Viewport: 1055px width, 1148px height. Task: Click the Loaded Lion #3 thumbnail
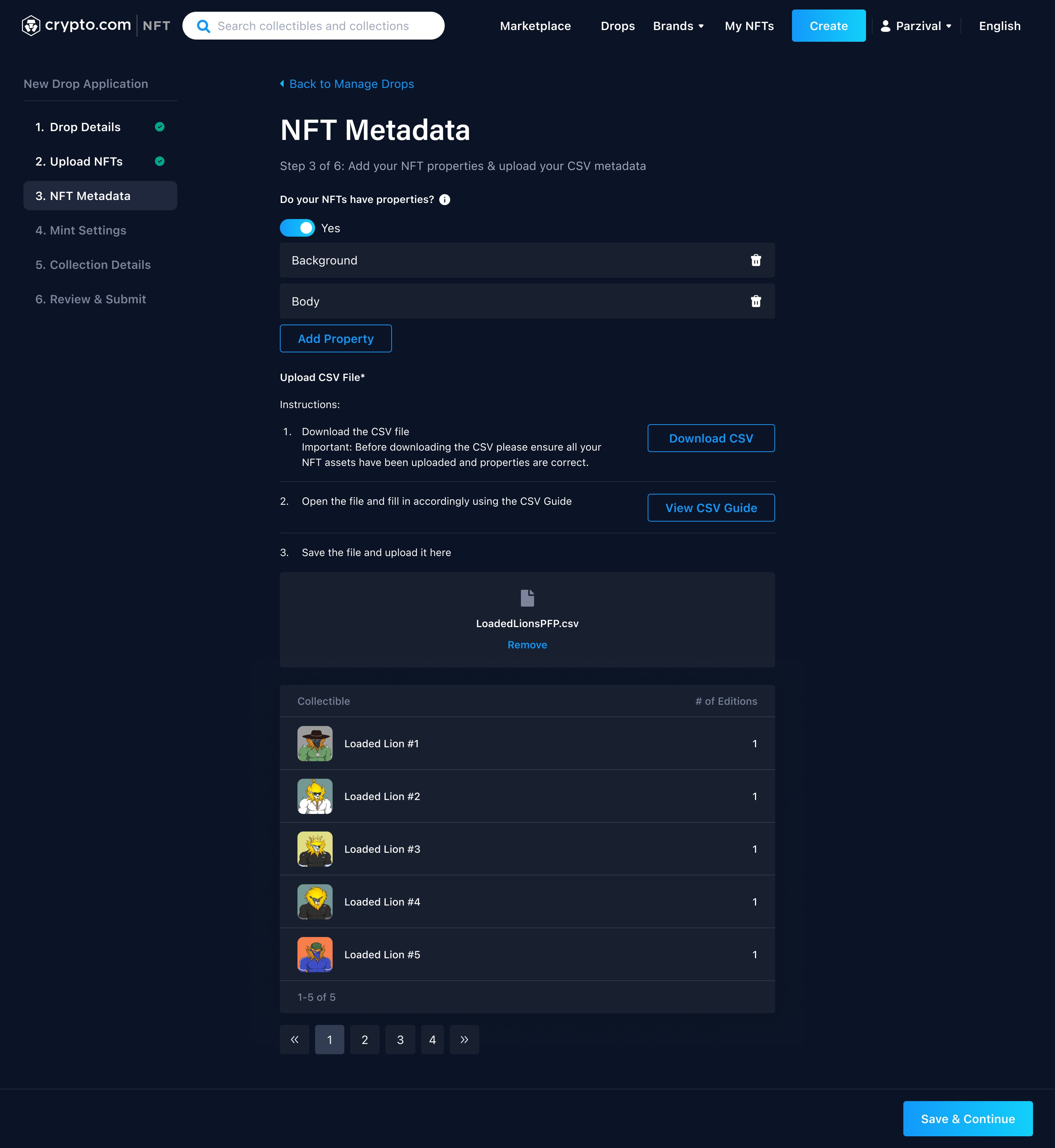pyautogui.click(x=315, y=849)
